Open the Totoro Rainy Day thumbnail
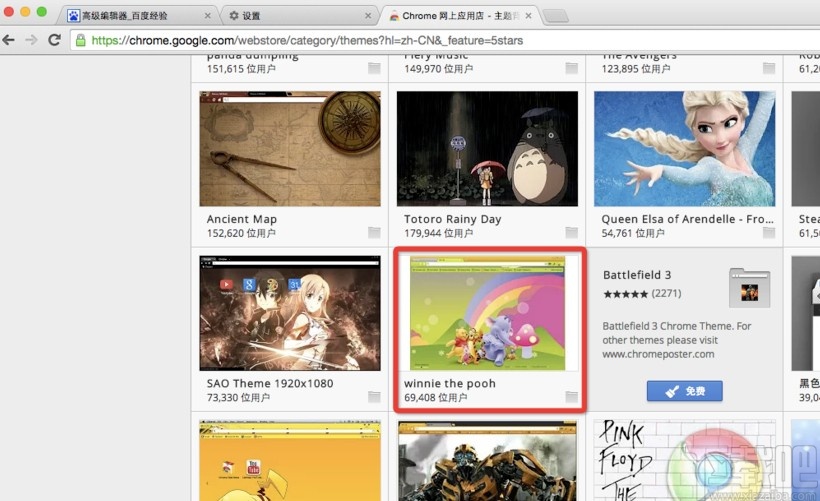Image resolution: width=820 pixels, height=501 pixels. pos(487,149)
